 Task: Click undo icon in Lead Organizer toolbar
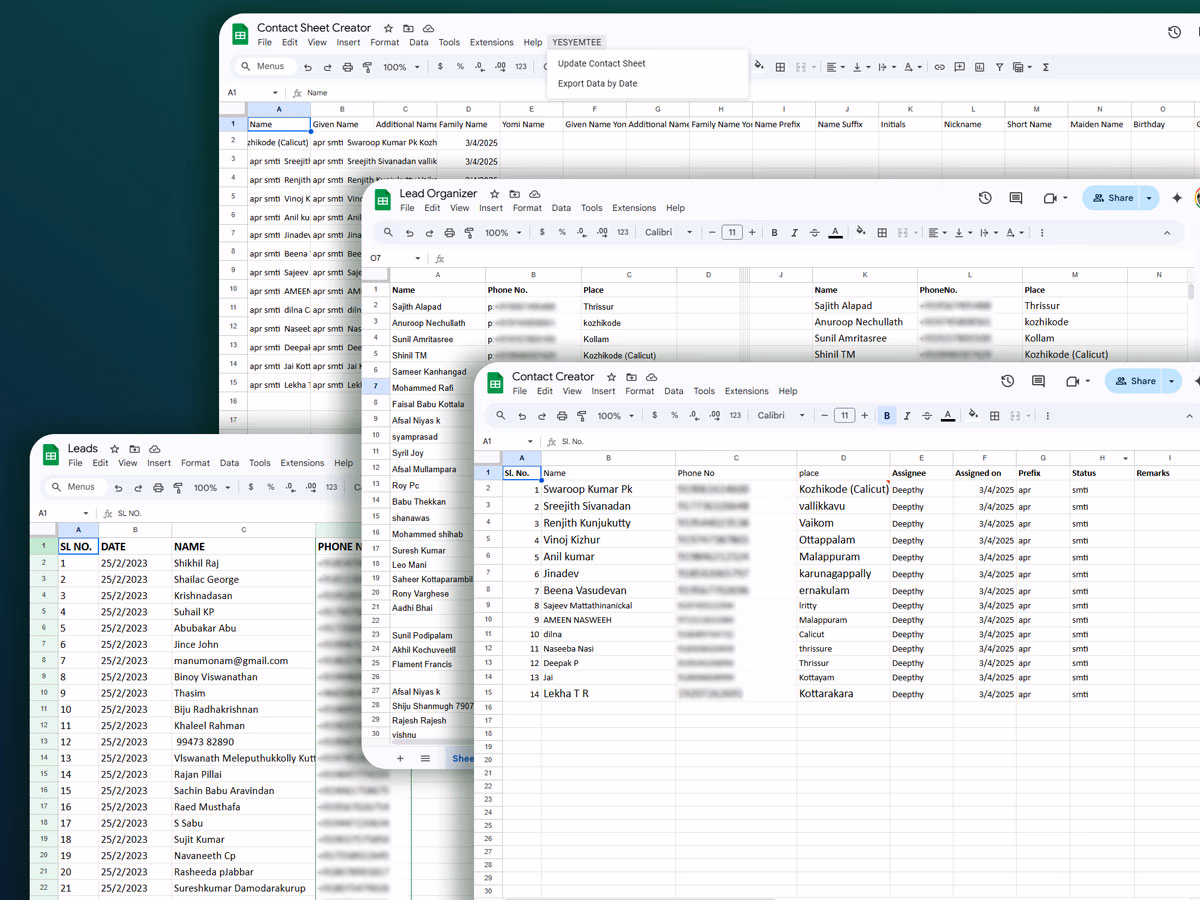click(409, 233)
